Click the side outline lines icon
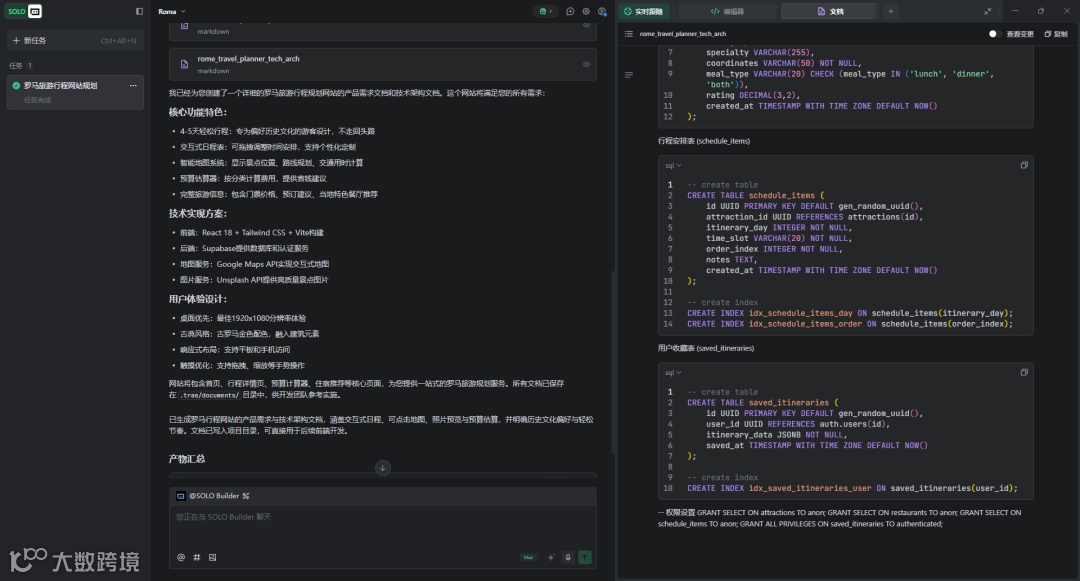Viewport: 1080px width, 581px height. click(x=629, y=74)
